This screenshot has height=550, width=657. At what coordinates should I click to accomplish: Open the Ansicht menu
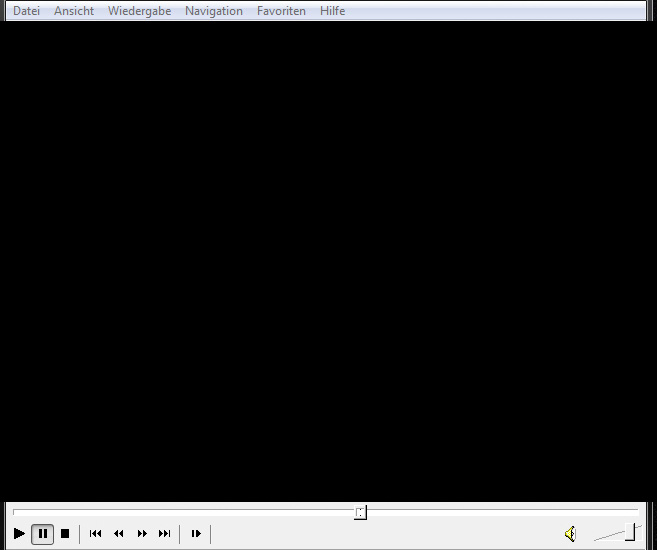tap(74, 11)
